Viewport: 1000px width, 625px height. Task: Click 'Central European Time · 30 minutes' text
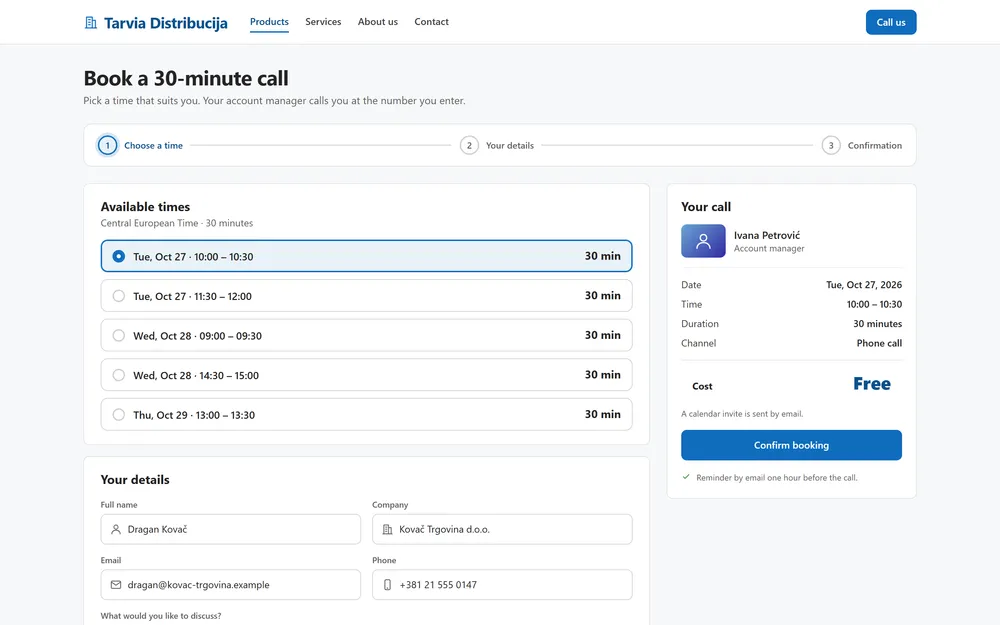coord(177,223)
